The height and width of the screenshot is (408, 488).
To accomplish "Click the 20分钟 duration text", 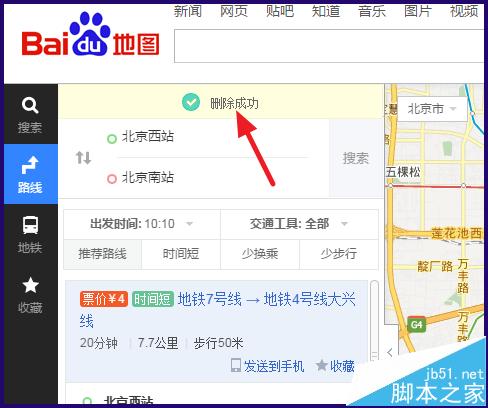I will [99, 343].
